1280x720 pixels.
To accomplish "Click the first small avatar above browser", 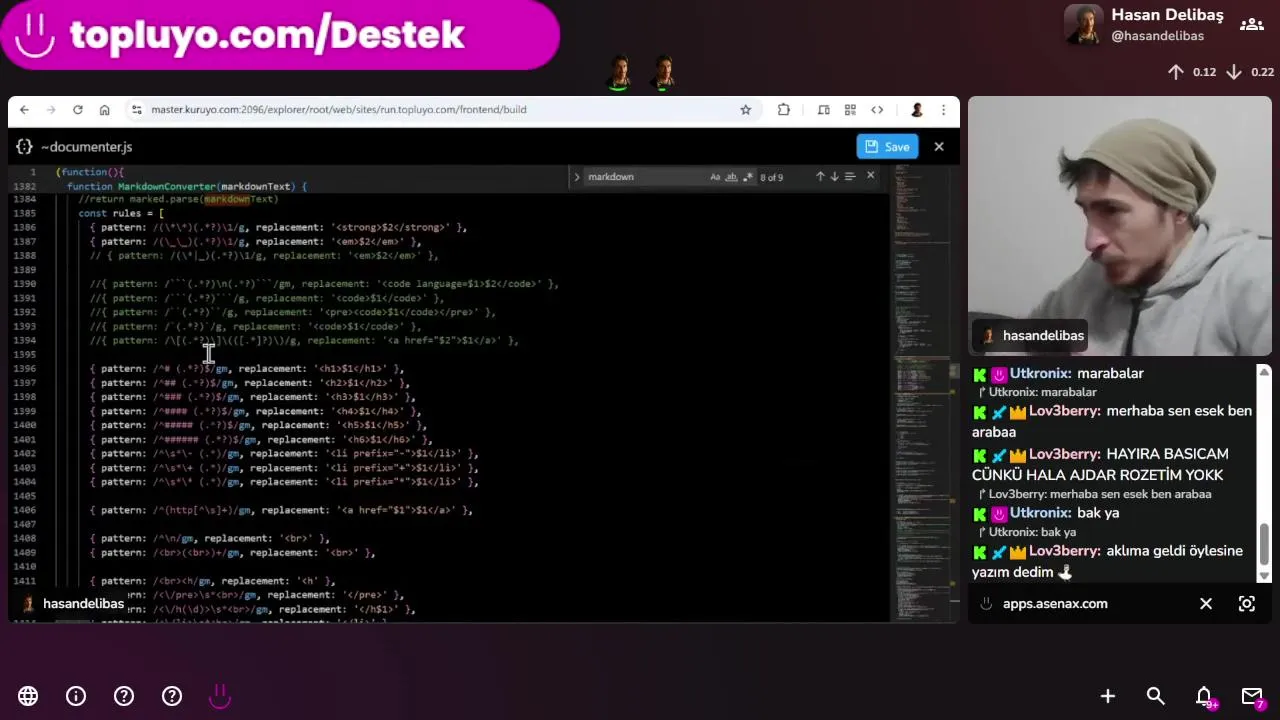I will coord(620,73).
